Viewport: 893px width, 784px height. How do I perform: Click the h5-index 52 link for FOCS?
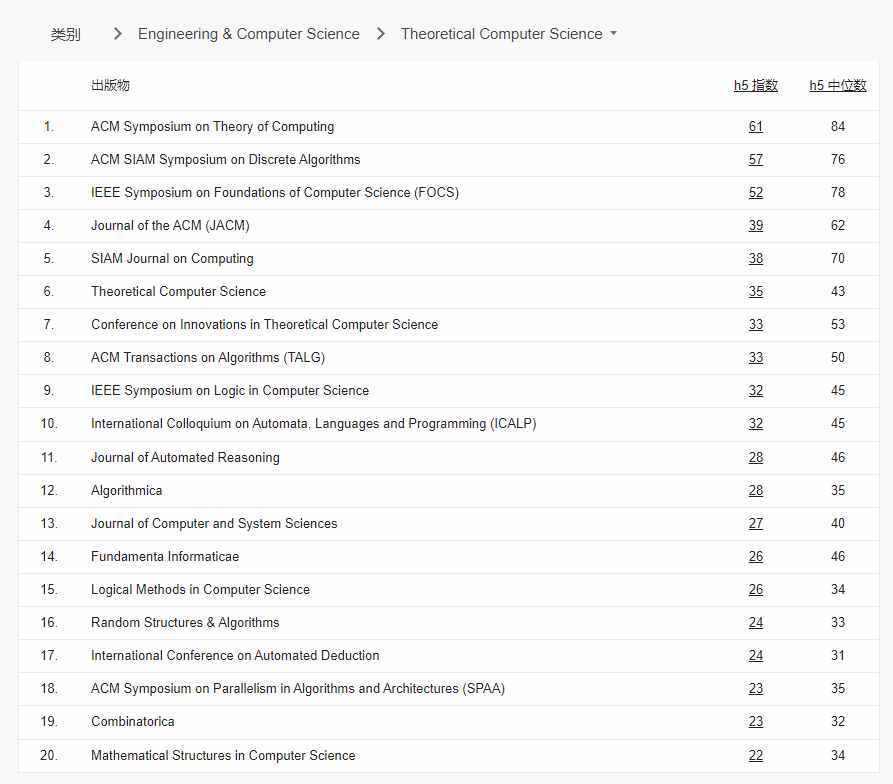point(755,192)
